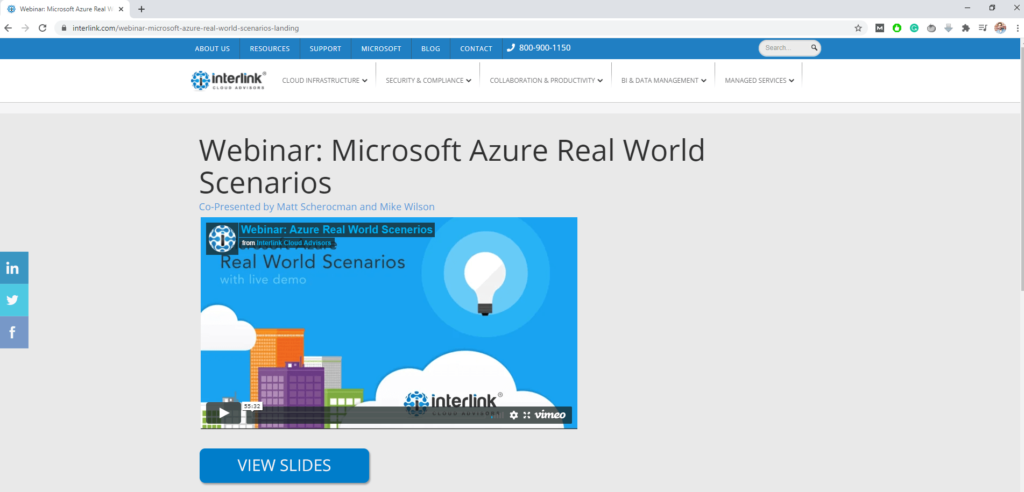Screen dimensions: 1024x492
Task: Click in the site Search field
Action: [x=785, y=48]
